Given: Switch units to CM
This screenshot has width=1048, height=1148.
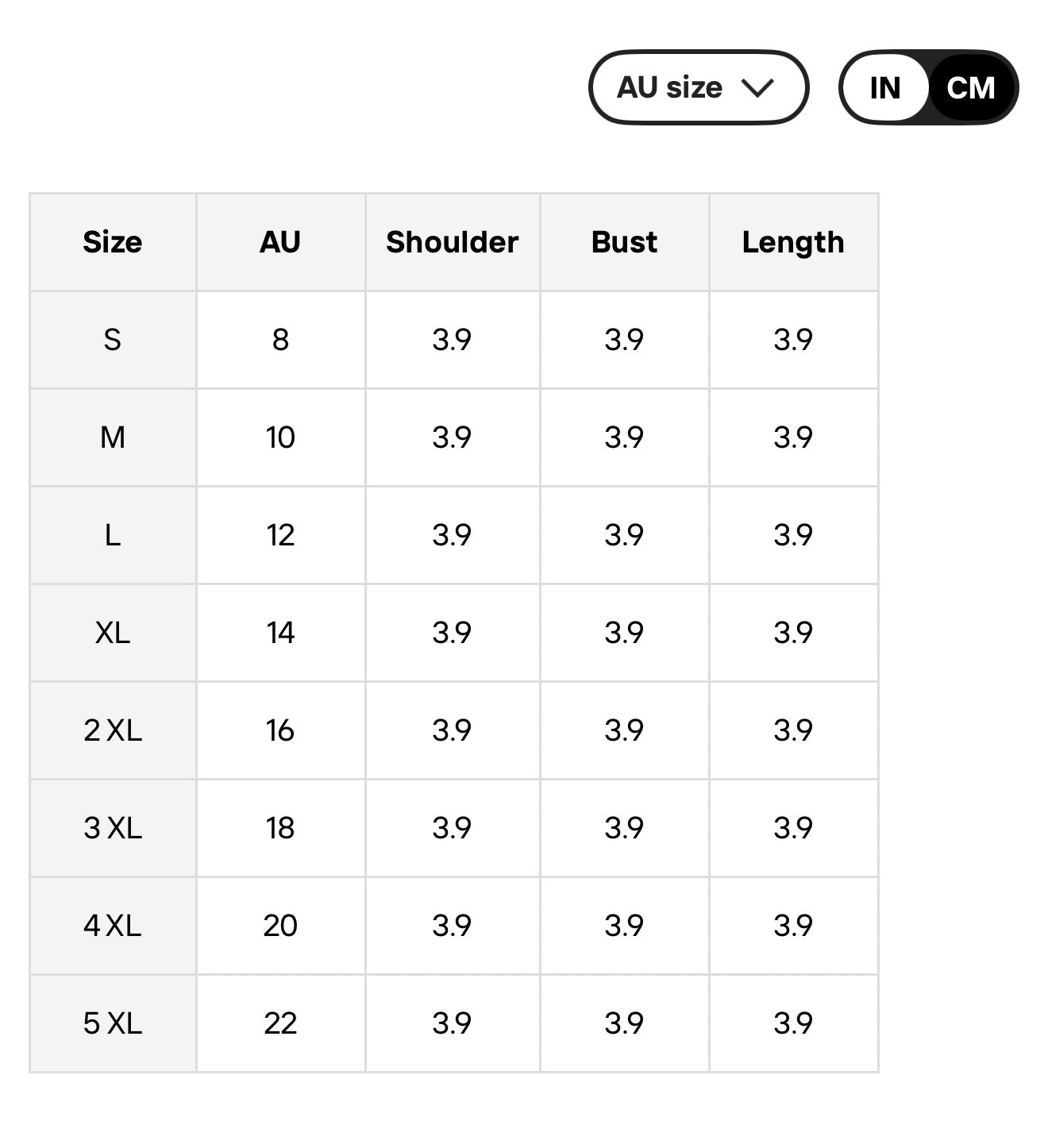Looking at the screenshot, I should coord(970,87).
